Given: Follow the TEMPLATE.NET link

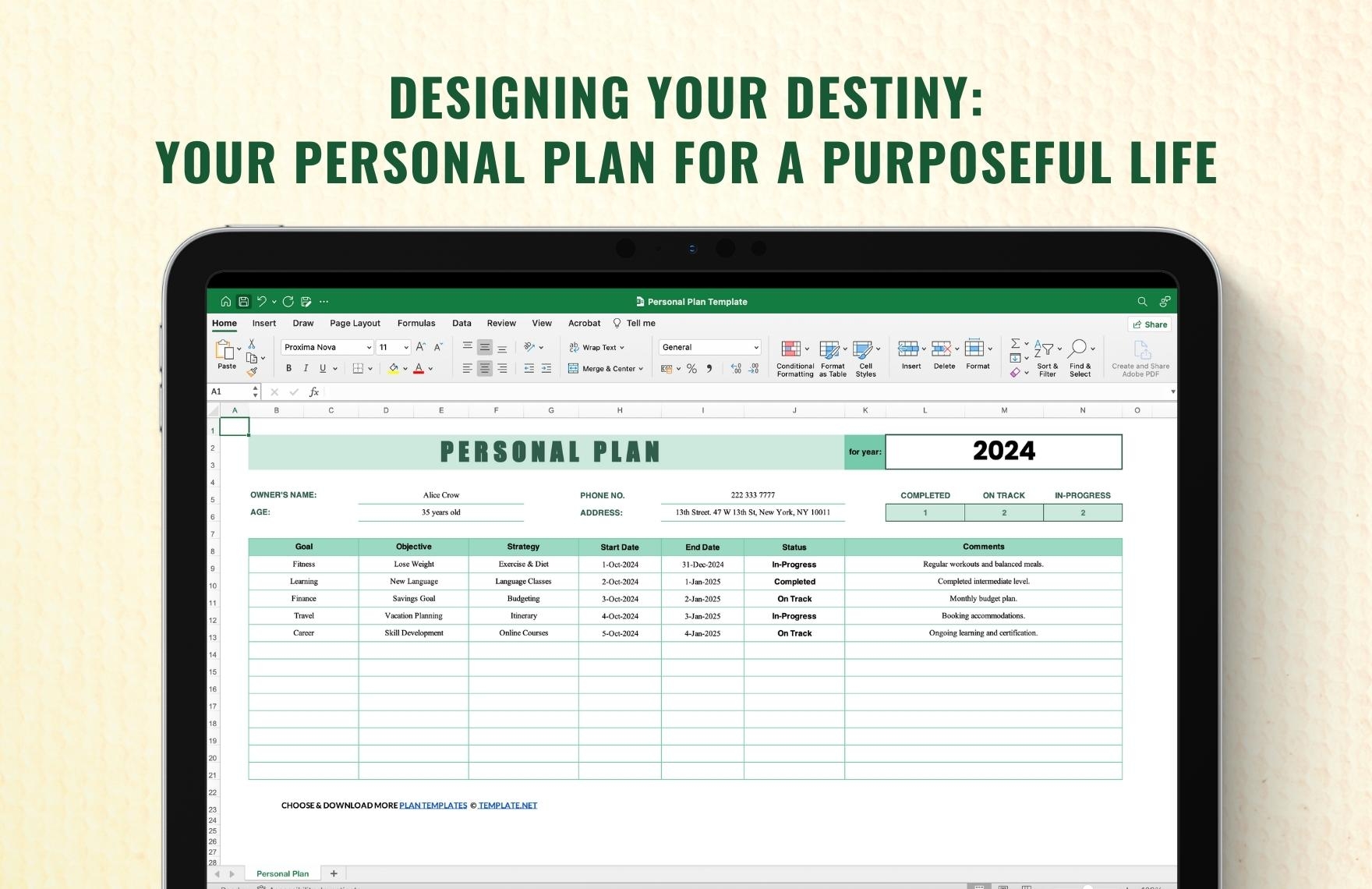Looking at the screenshot, I should click(507, 806).
